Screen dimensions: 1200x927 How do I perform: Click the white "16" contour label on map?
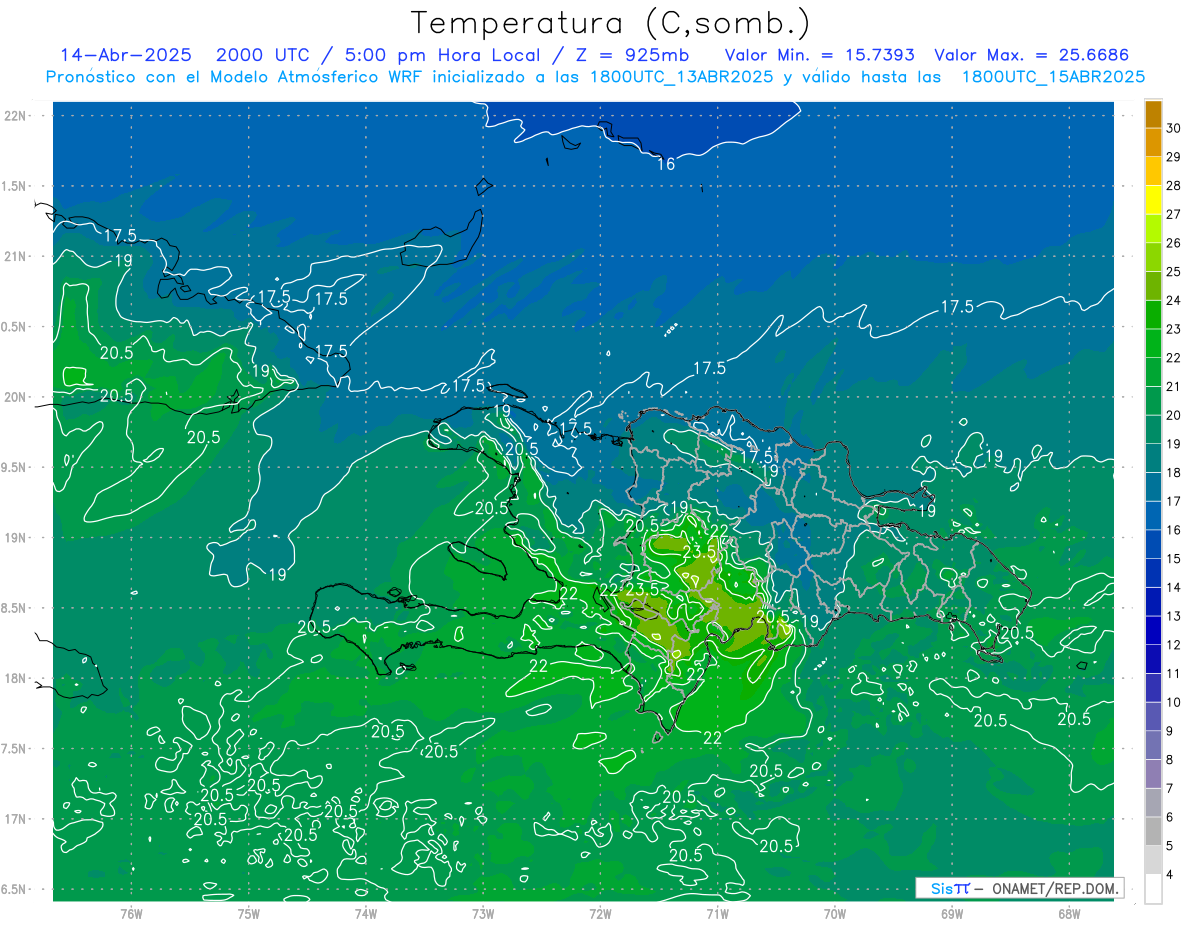point(666,164)
